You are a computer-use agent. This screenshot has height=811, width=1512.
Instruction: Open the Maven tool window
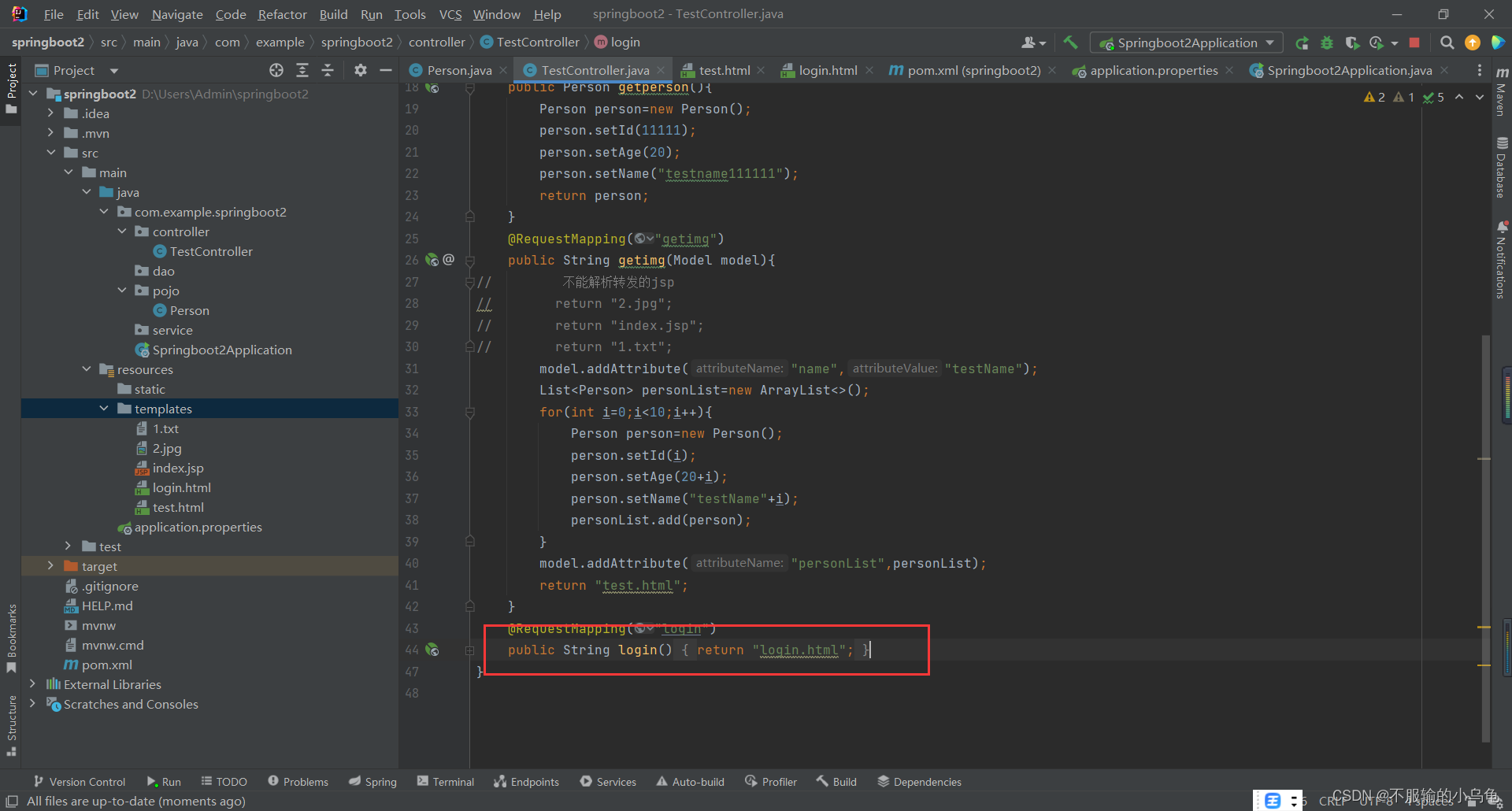[x=1502, y=92]
